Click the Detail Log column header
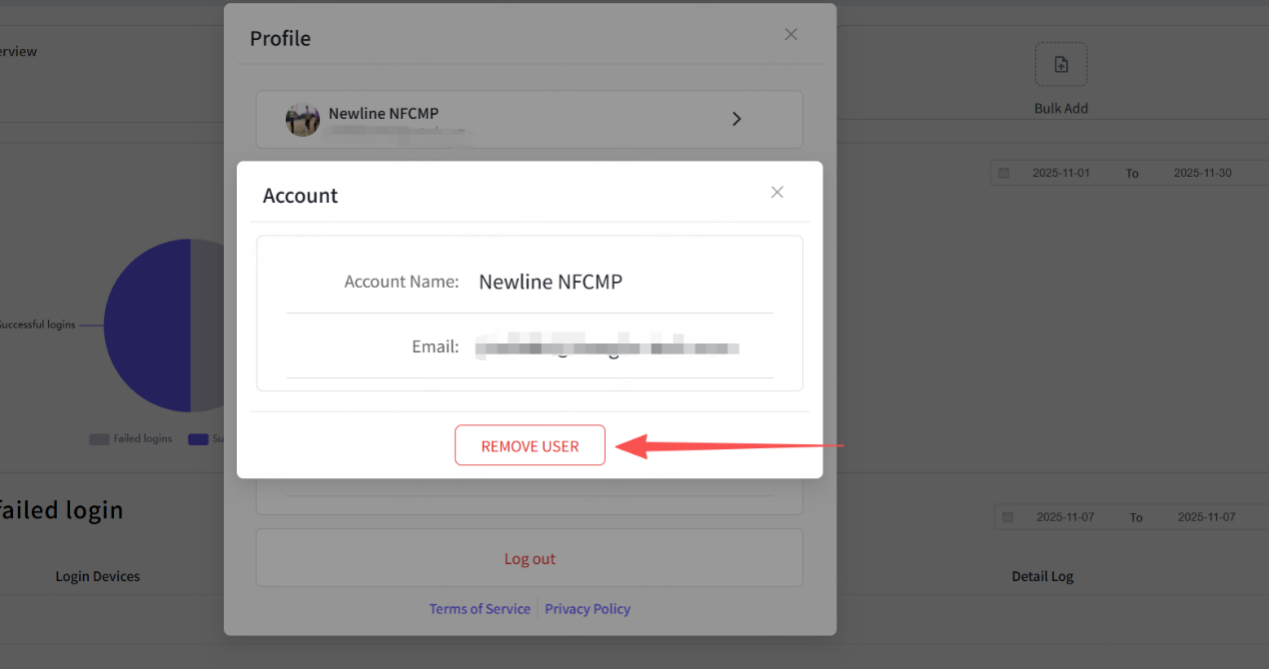 [x=1042, y=576]
